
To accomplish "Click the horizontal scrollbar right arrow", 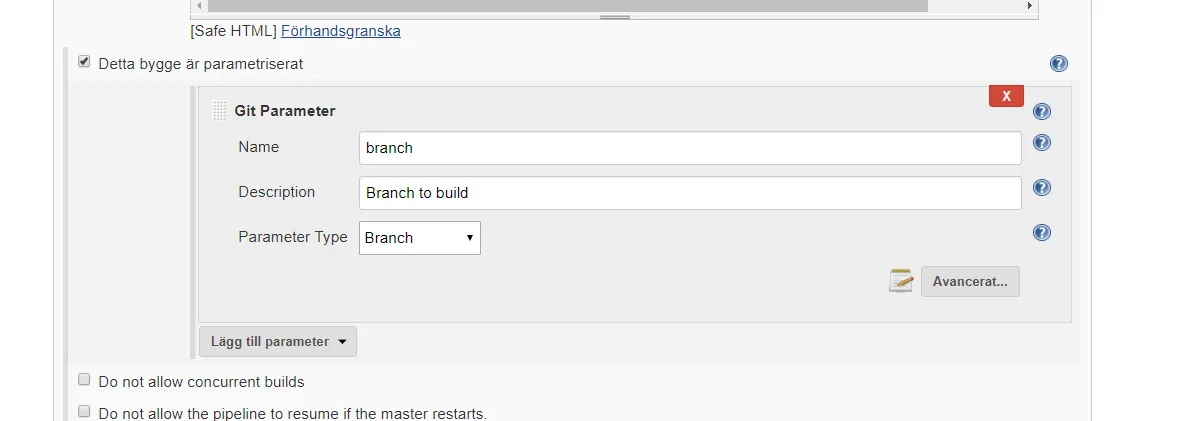I will 1030,6.
